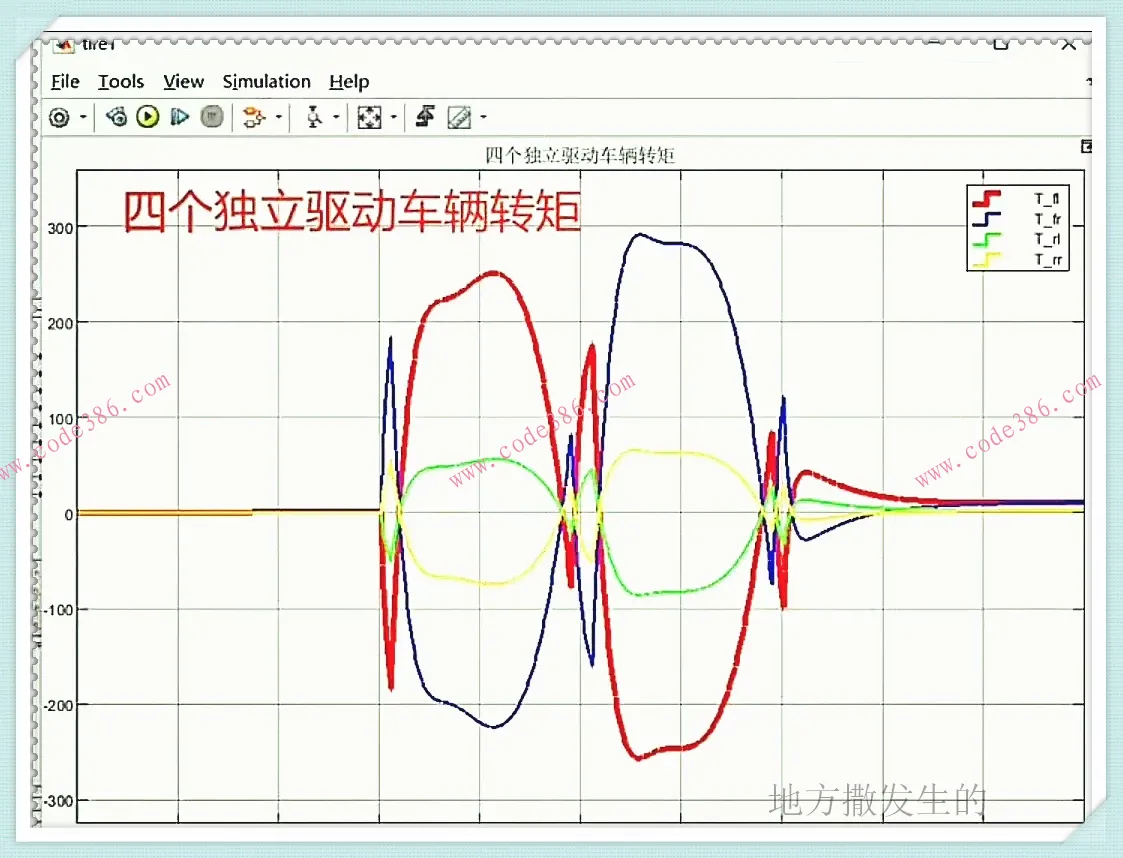Open the Simulation menu
Image resolution: width=1123 pixels, height=858 pixels.
(x=266, y=82)
